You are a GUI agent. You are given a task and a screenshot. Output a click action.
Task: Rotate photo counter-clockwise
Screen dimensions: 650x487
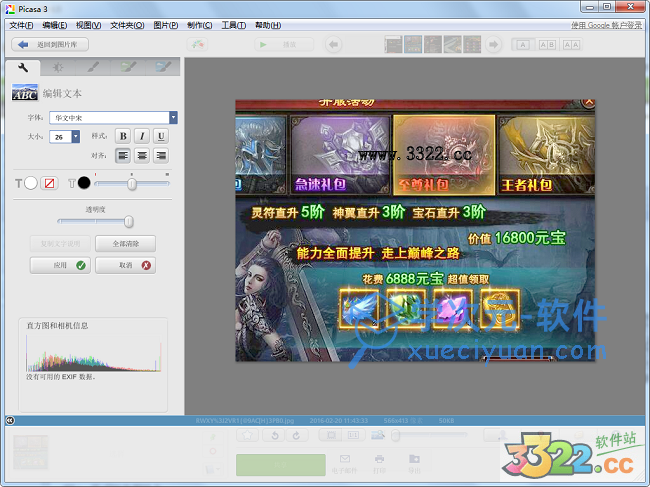tap(274, 435)
